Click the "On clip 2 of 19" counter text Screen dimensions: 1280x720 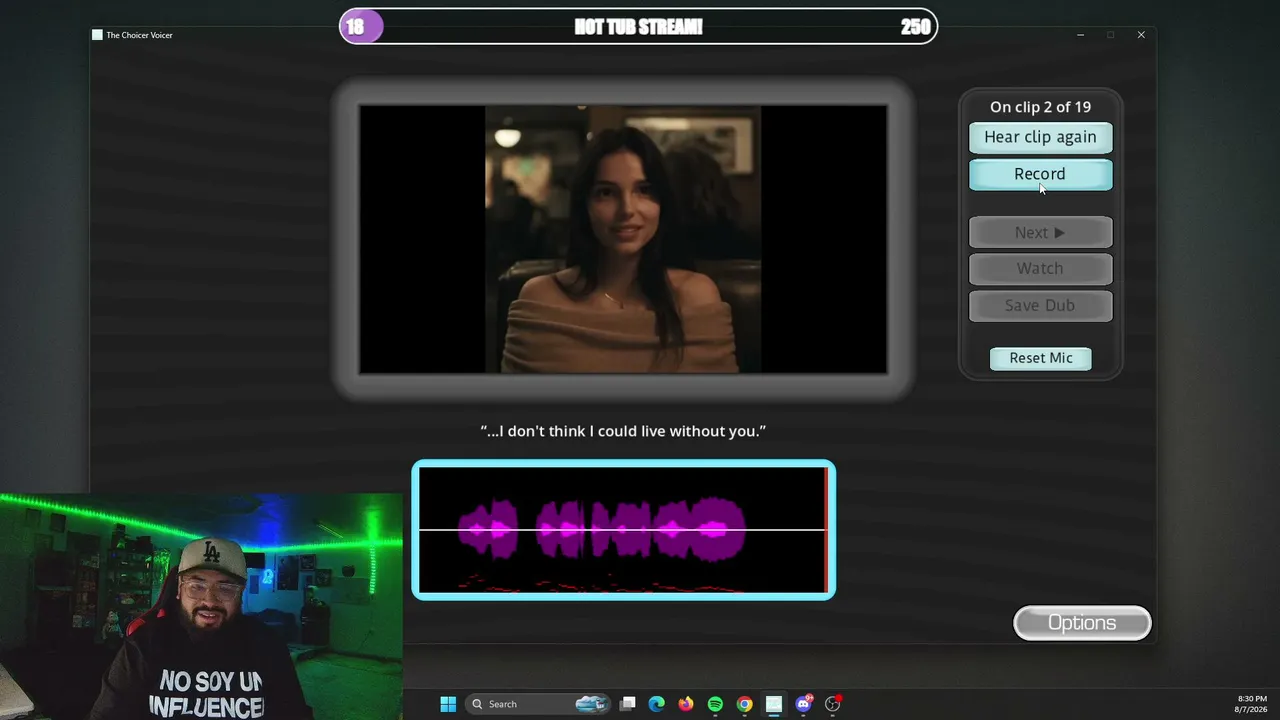click(x=1040, y=107)
